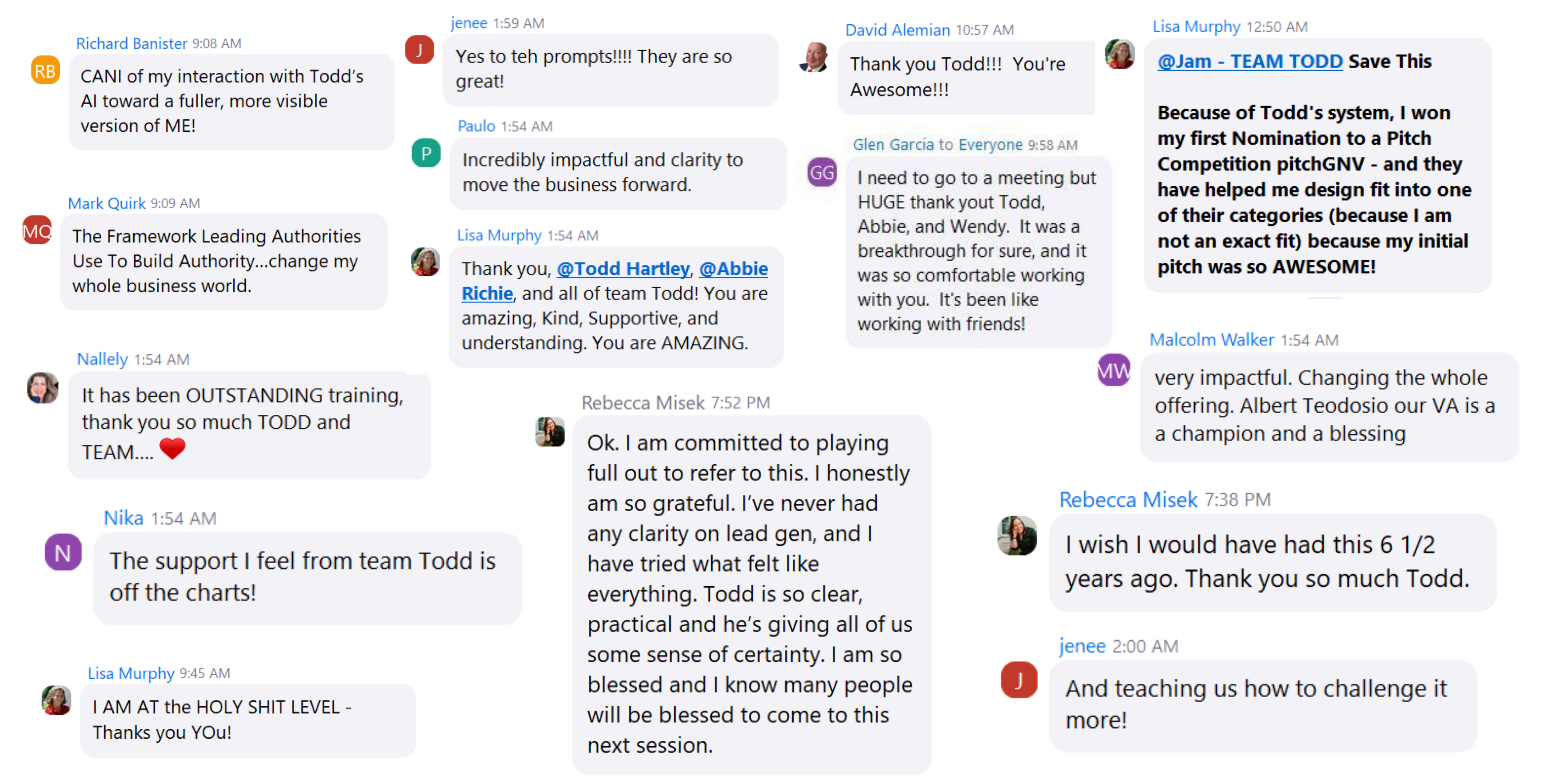
Task: Click Malcolm Walker's purple MW avatar
Action: (x=1113, y=370)
